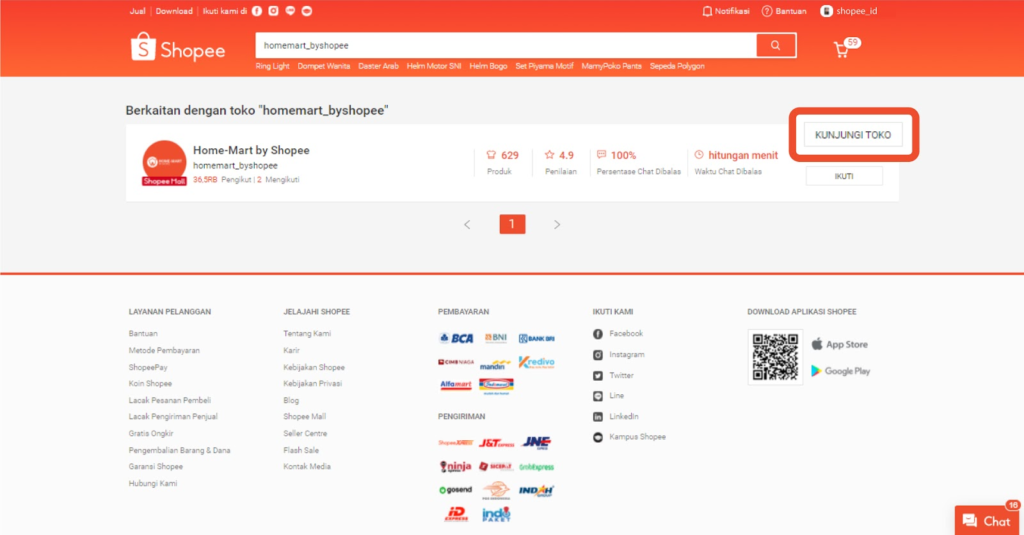Open the shopping cart icon

pos(842,50)
